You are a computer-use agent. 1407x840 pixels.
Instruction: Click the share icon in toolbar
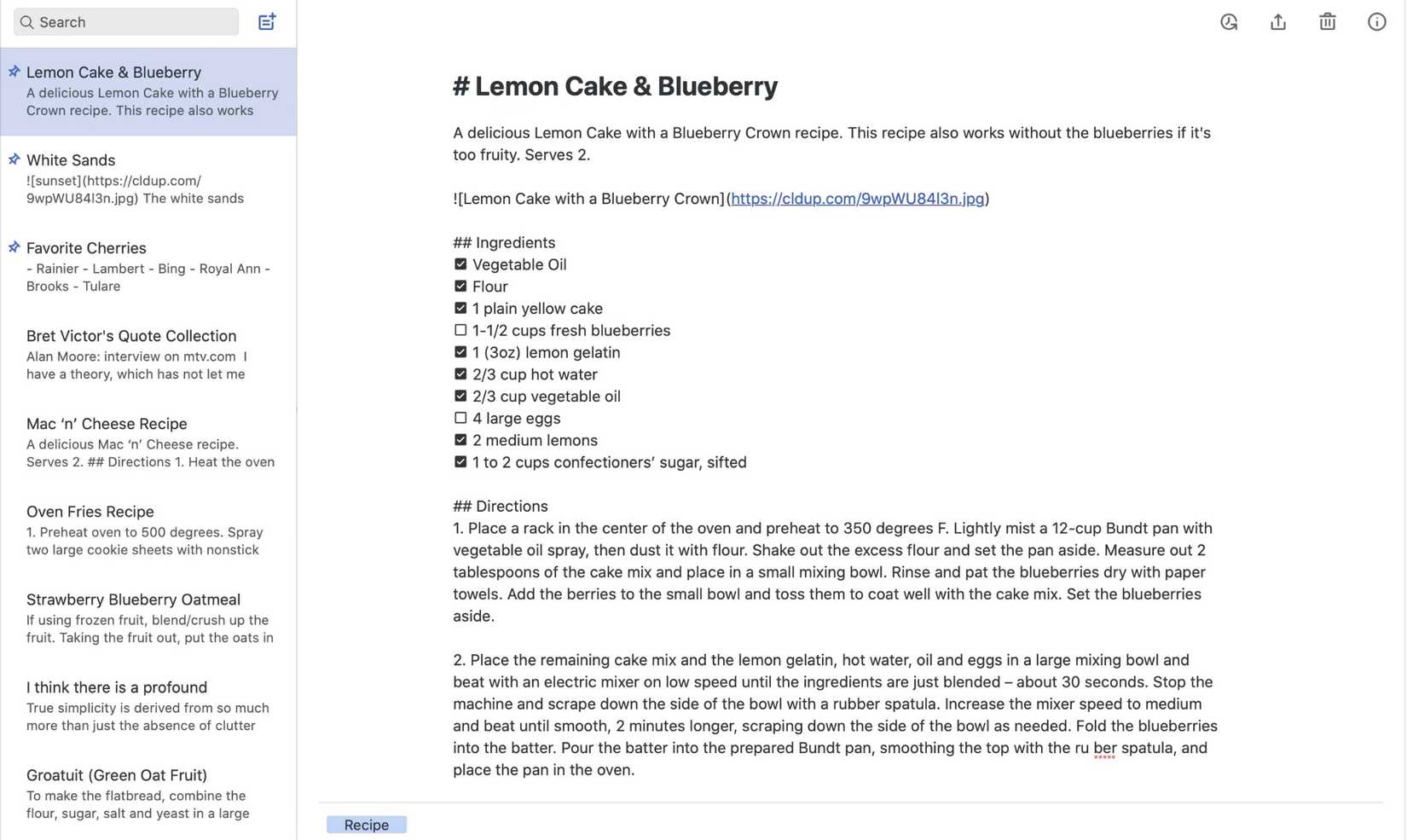point(1277,22)
